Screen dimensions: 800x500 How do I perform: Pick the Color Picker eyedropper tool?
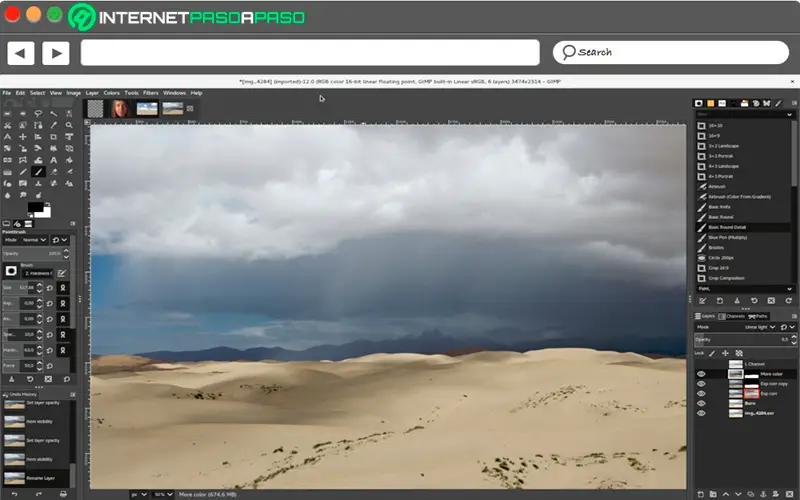pos(54,125)
